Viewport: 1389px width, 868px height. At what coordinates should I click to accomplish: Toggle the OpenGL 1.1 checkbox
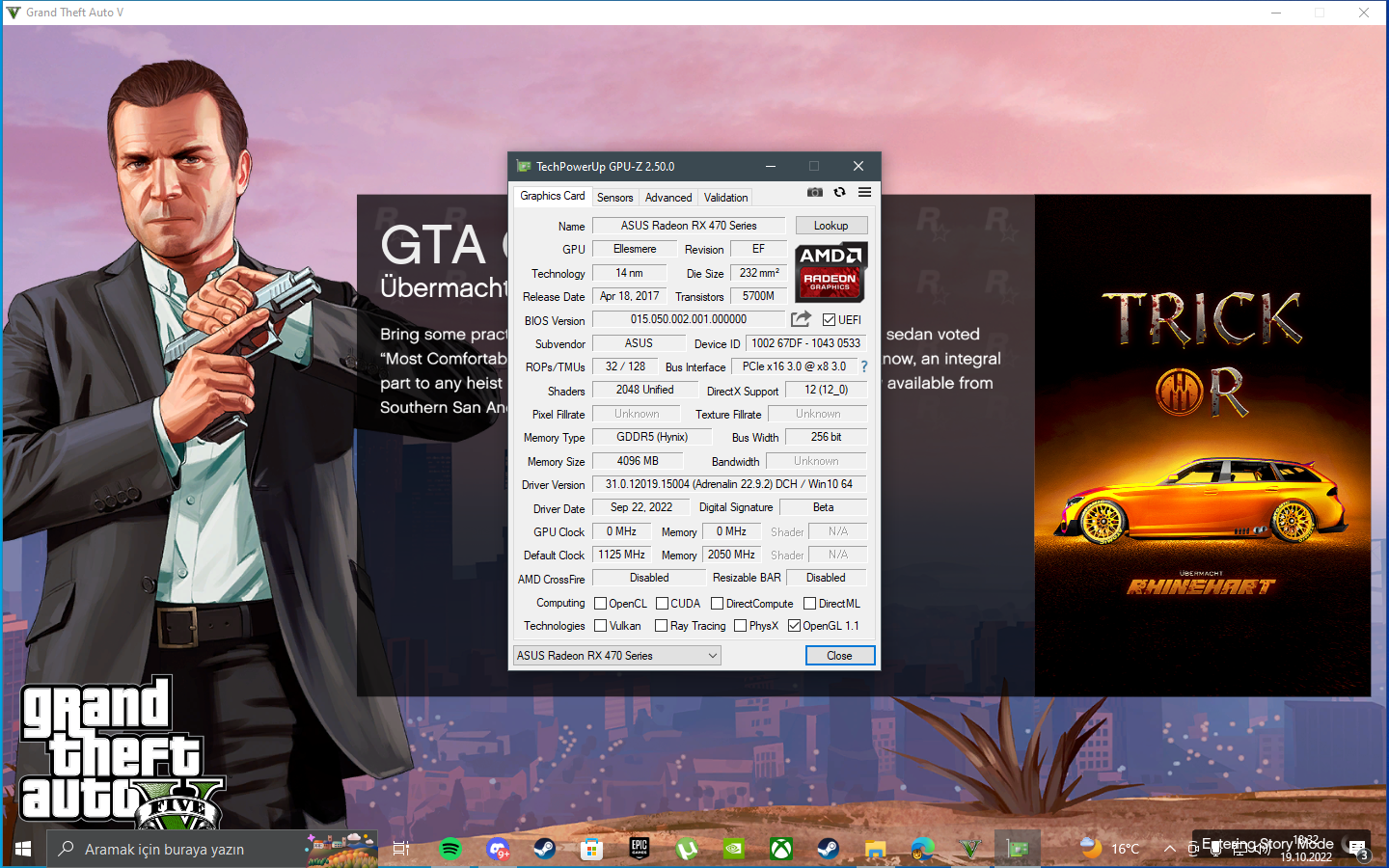pos(794,626)
